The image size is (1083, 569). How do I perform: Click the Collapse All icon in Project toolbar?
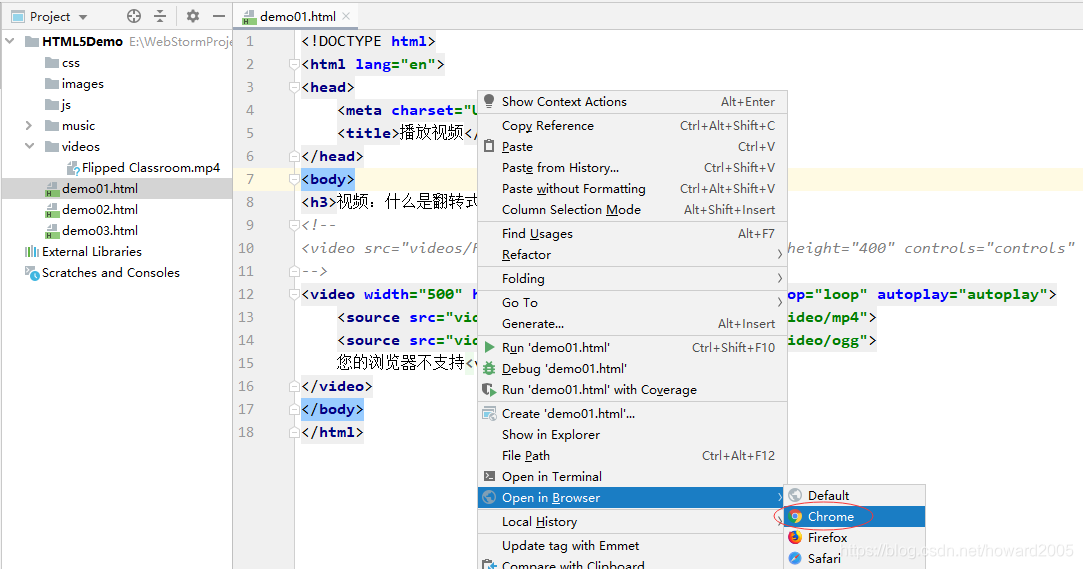pyautogui.click(x=160, y=16)
